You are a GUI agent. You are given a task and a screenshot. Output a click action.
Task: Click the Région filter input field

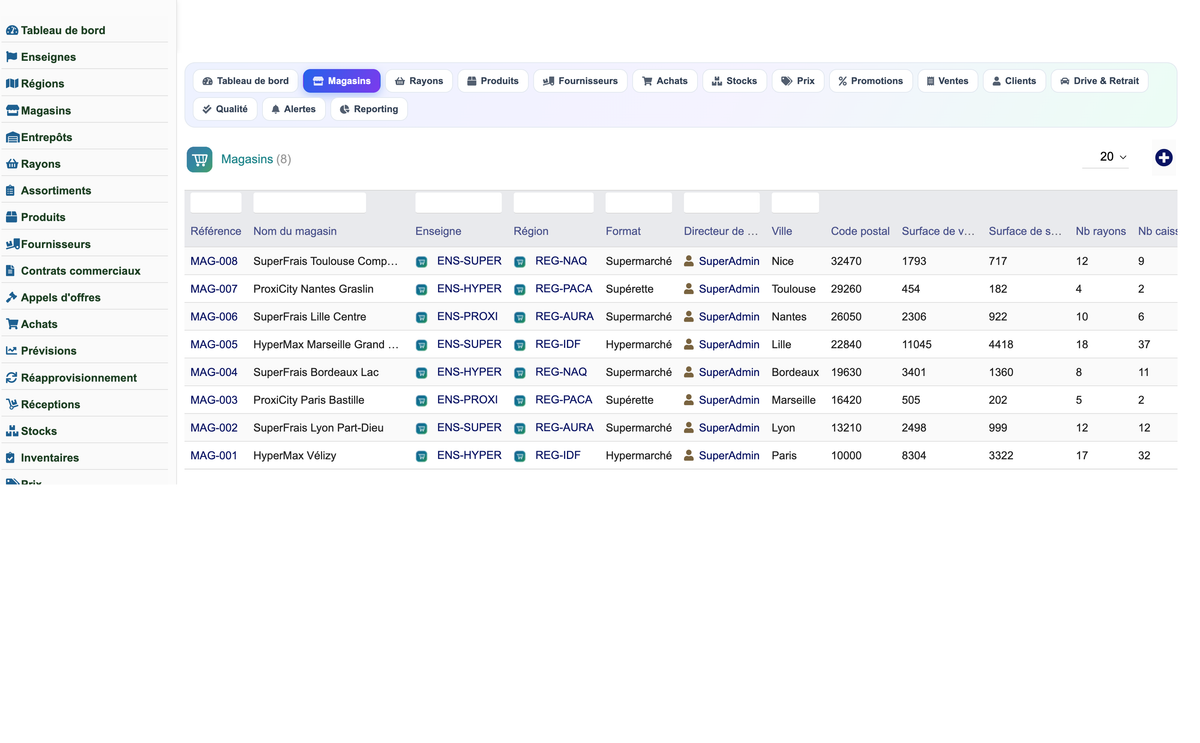(x=554, y=202)
